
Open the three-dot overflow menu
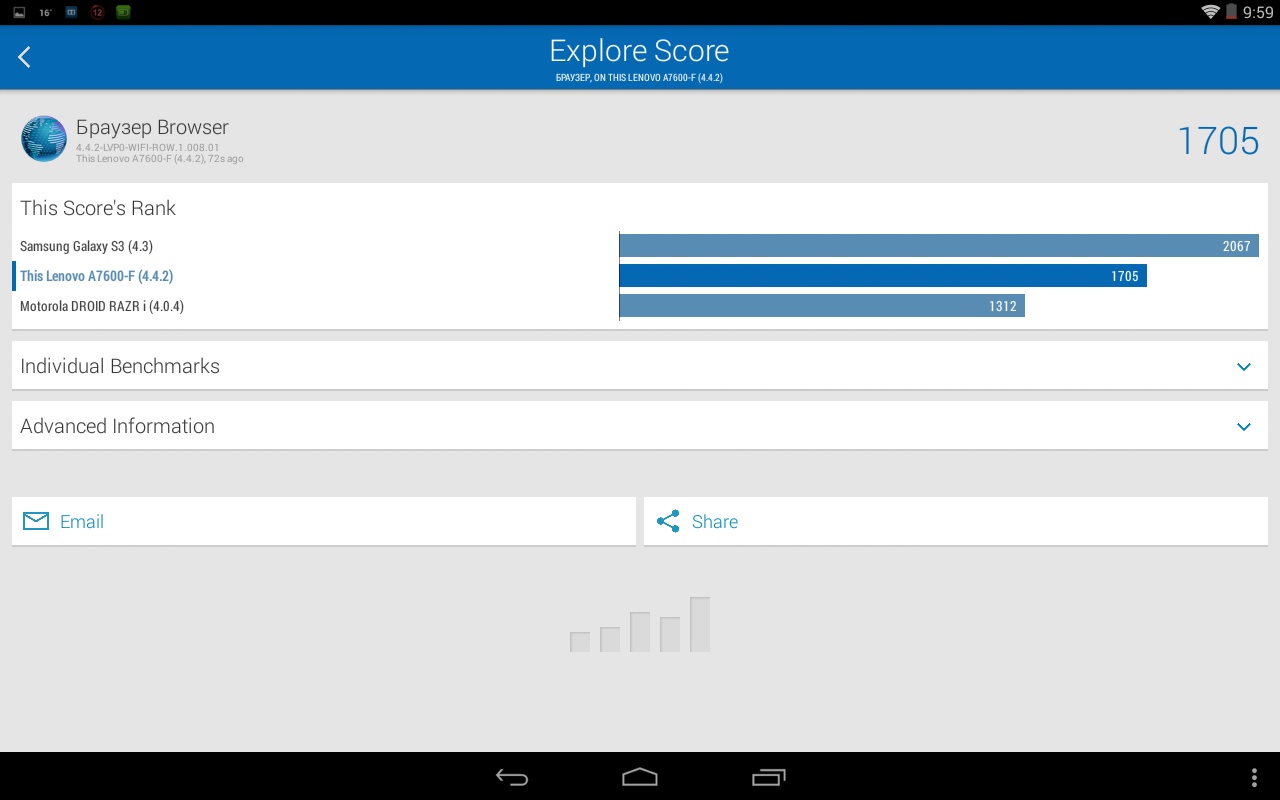tap(1254, 777)
